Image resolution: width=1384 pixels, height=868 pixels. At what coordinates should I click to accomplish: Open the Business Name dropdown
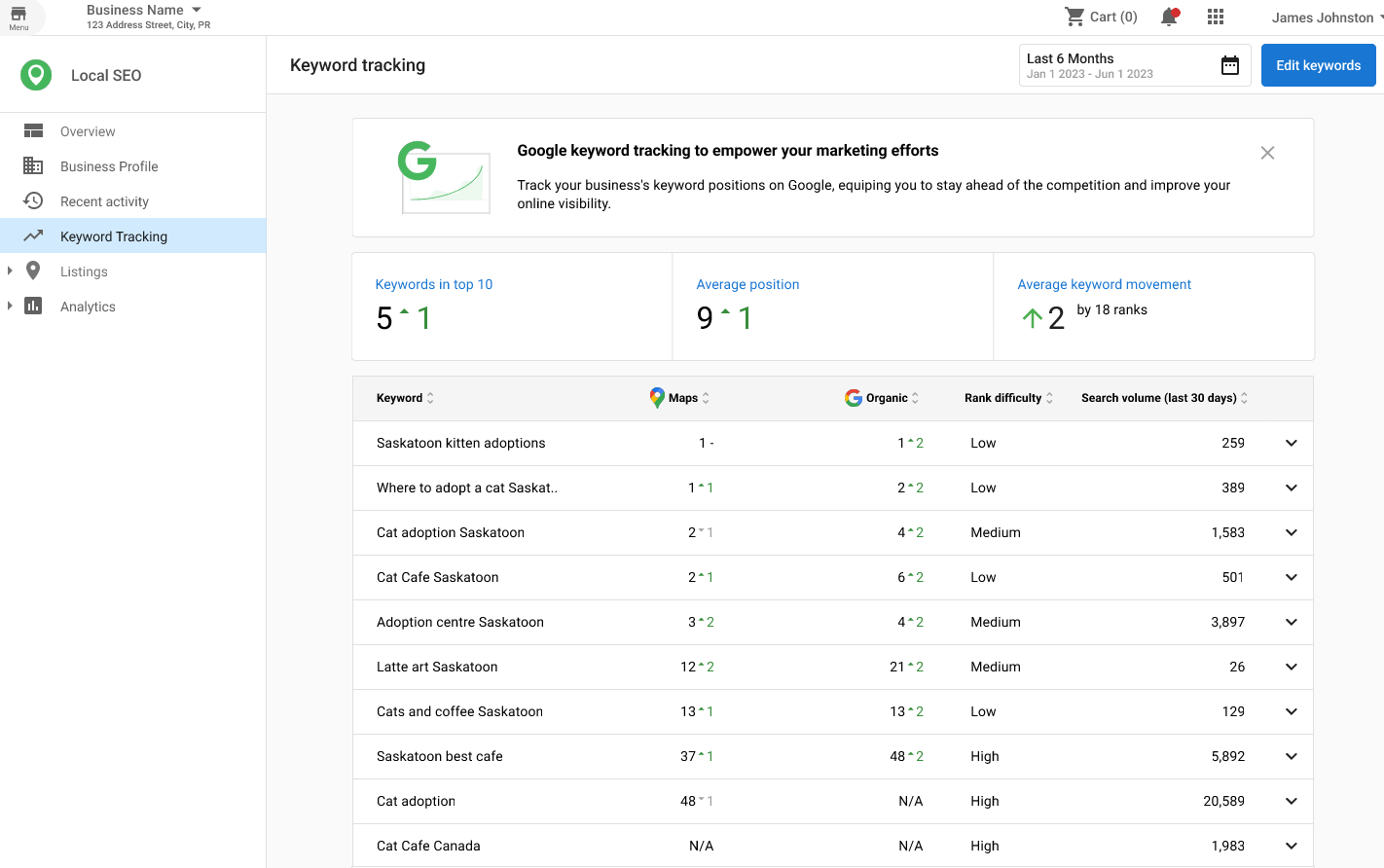click(x=197, y=10)
